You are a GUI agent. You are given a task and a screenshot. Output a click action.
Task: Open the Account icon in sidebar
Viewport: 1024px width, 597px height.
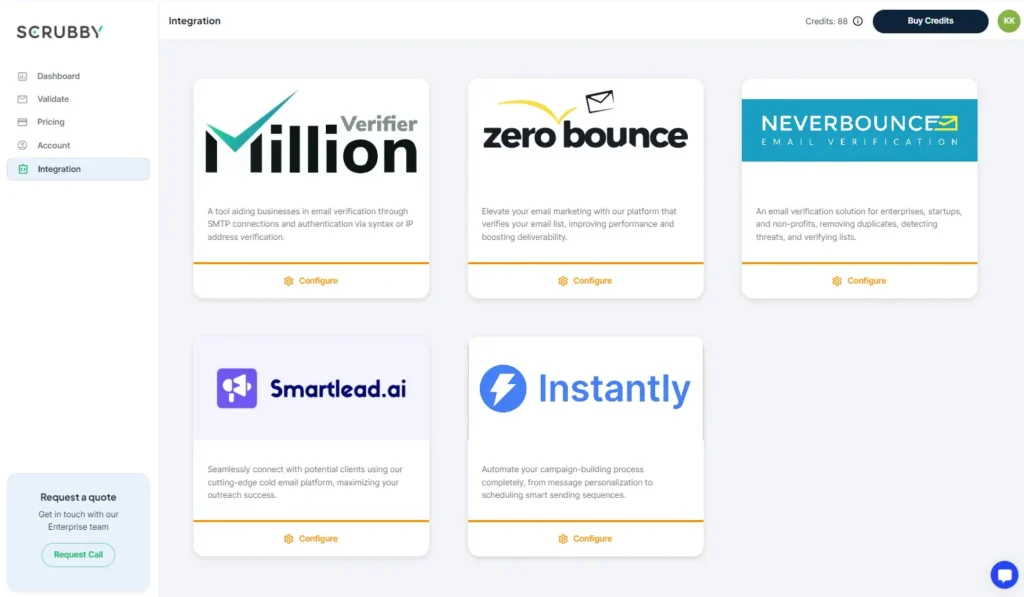pos(22,145)
